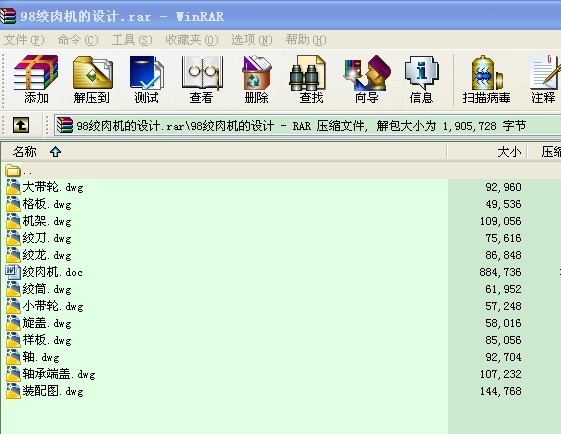
Task: Click the size value 884,736
Action: [x=501, y=272]
